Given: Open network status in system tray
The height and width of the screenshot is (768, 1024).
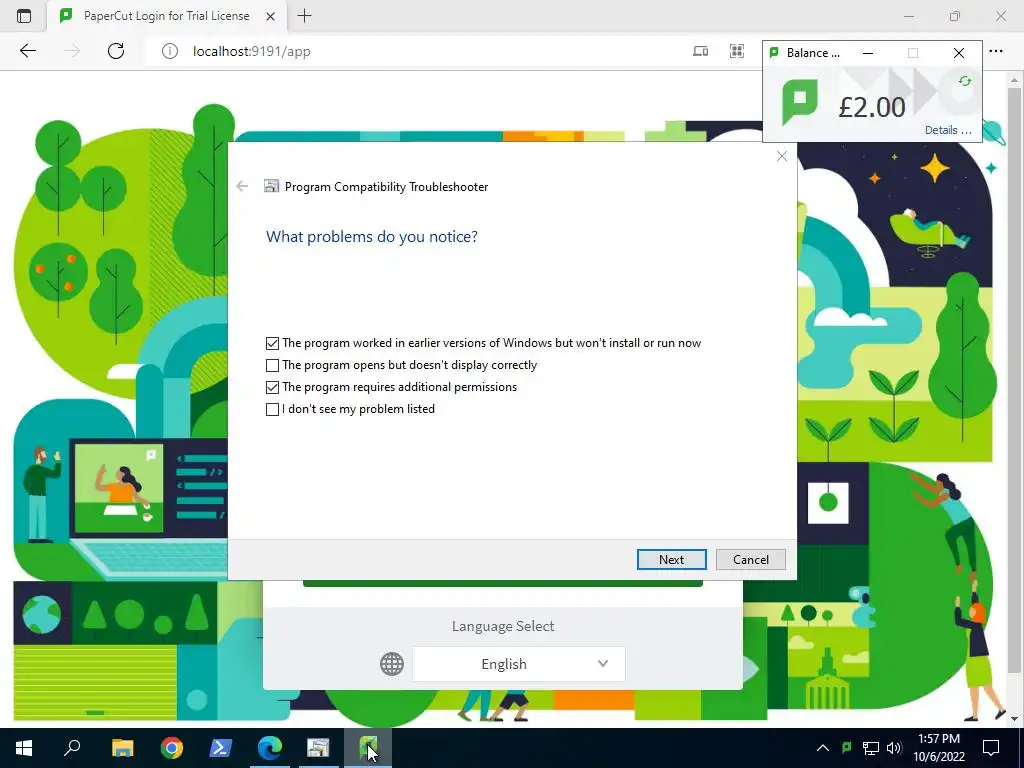Looking at the screenshot, I should [871, 748].
